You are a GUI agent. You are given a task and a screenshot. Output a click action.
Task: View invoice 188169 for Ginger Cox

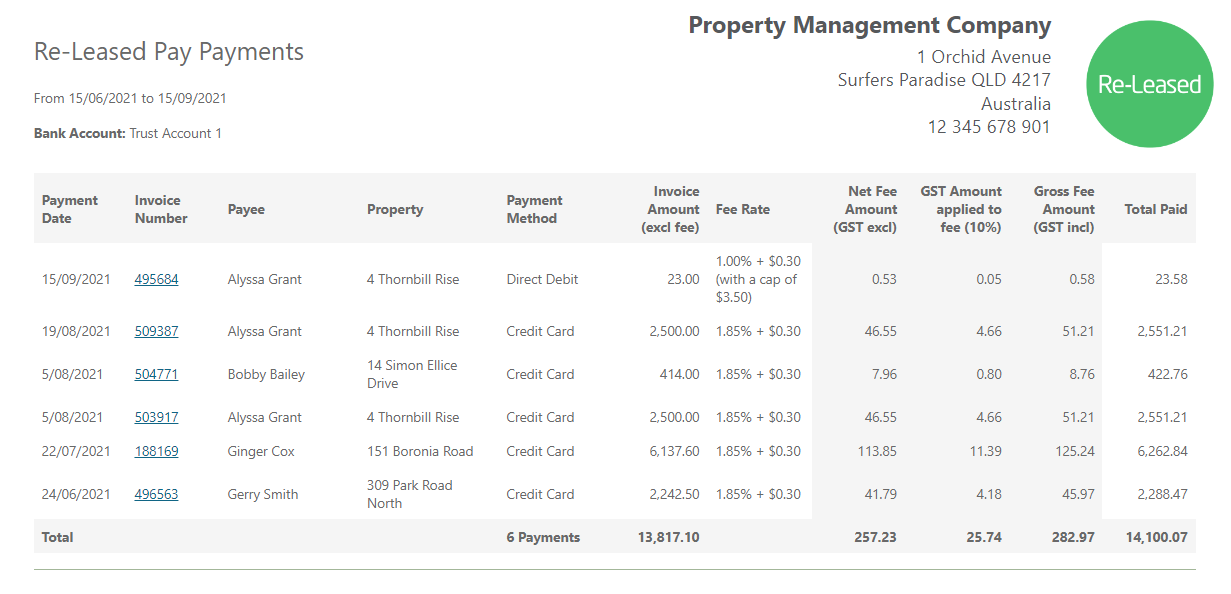(x=156, y=451)
